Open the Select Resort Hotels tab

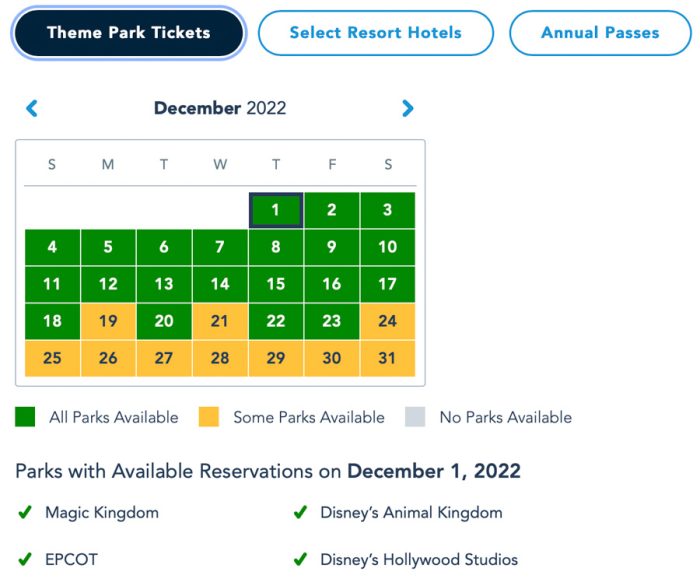pos(375,33)
